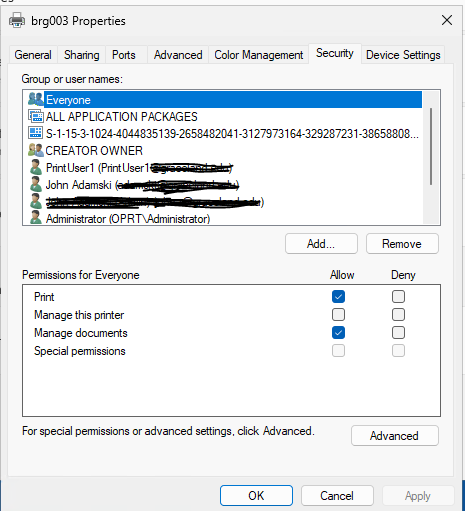Check Deny for Print permission

(x=398, y=296)
